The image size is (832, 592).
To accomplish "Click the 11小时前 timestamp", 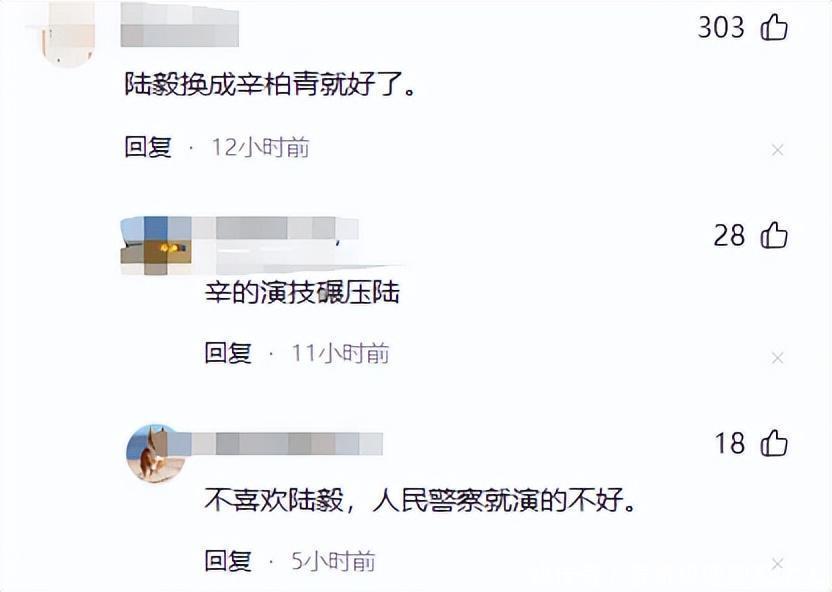I will click(x=341, y=354).
